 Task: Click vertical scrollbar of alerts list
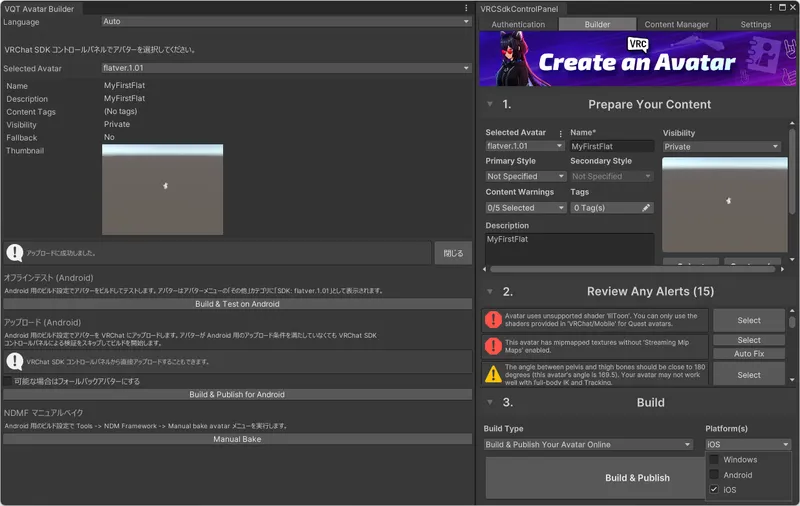(x=792, y=322)
